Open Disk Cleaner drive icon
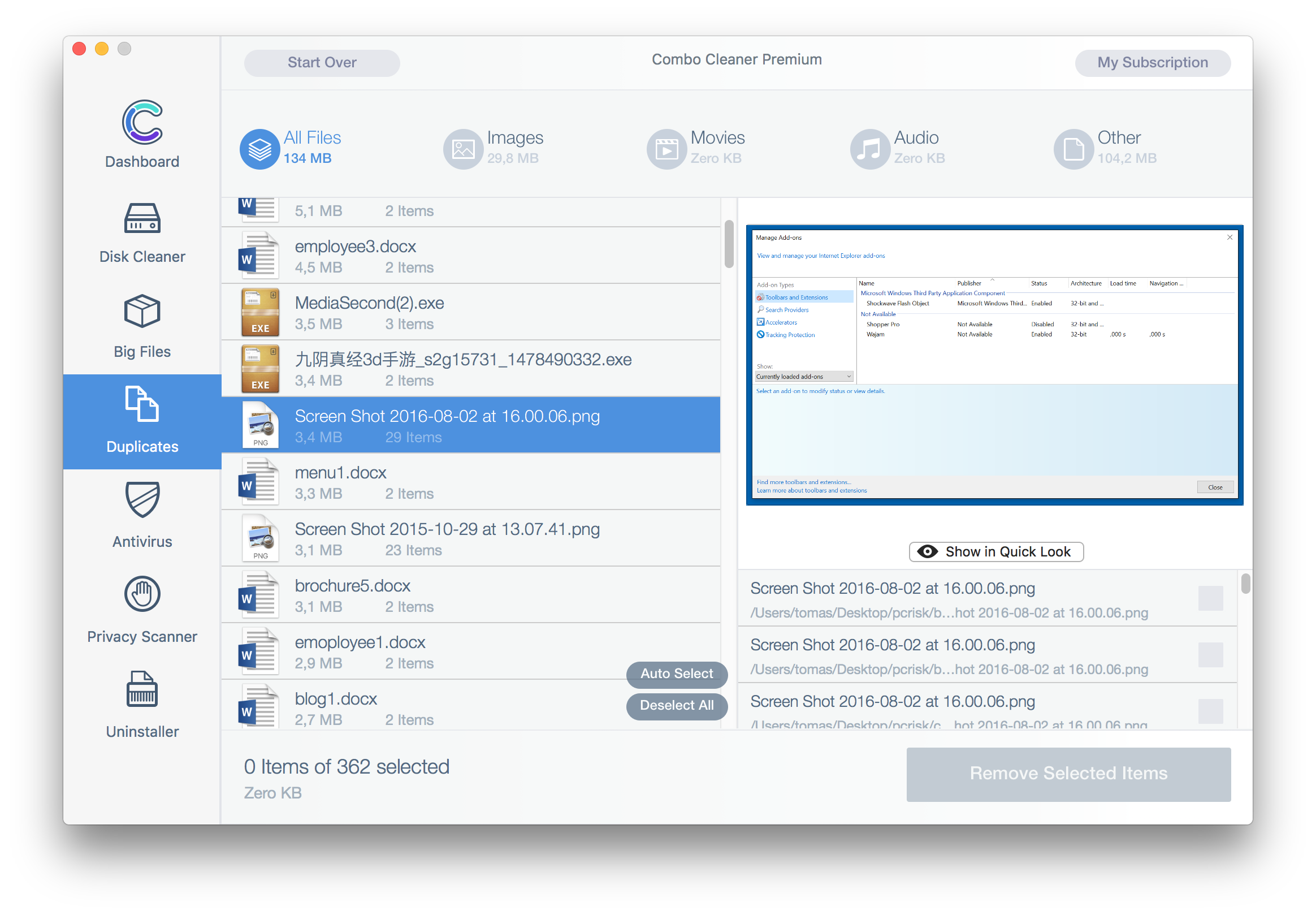Viewport: 1316px width, 915px height. 142,218
